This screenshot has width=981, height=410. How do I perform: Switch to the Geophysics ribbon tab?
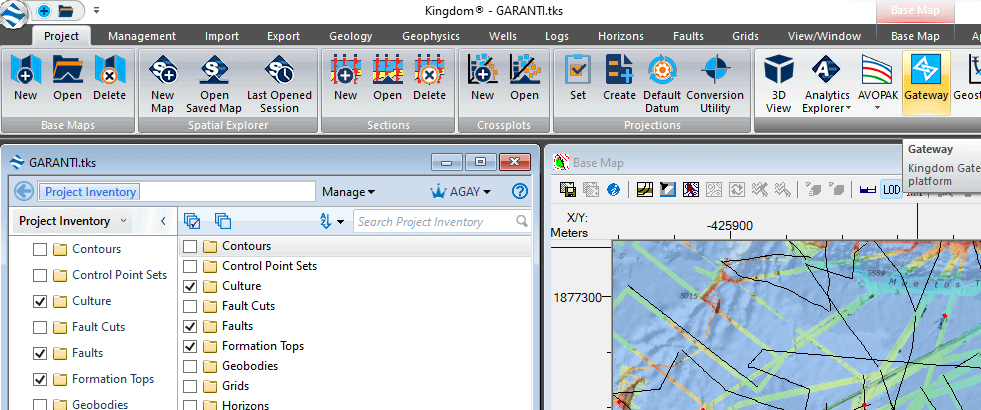click(430, 36)
